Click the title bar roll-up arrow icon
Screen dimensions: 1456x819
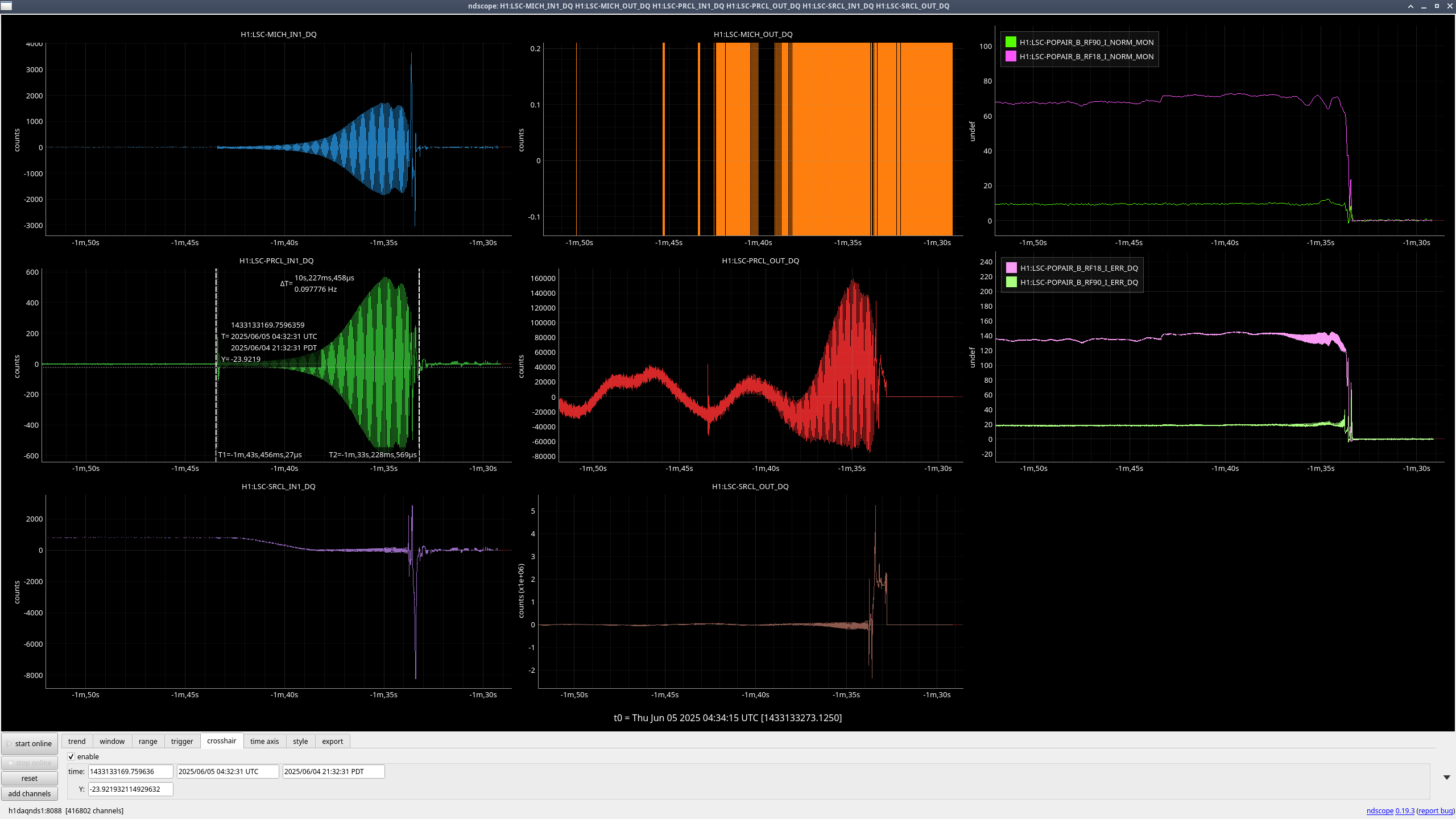[x=1410, y=6]
